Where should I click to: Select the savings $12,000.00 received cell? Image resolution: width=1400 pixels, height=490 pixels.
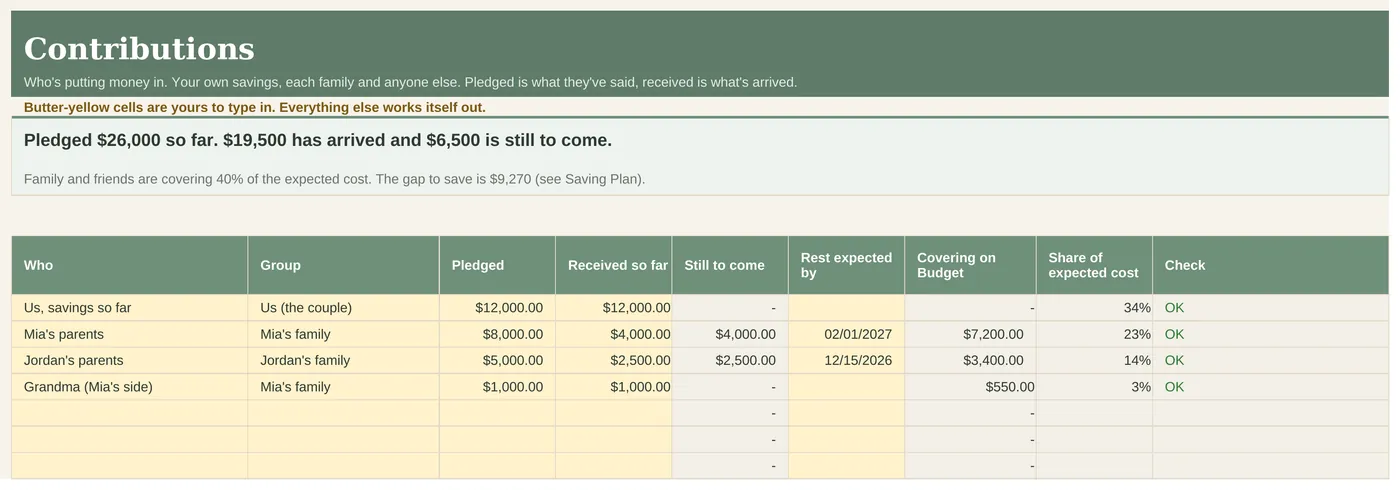click(614, 308)
